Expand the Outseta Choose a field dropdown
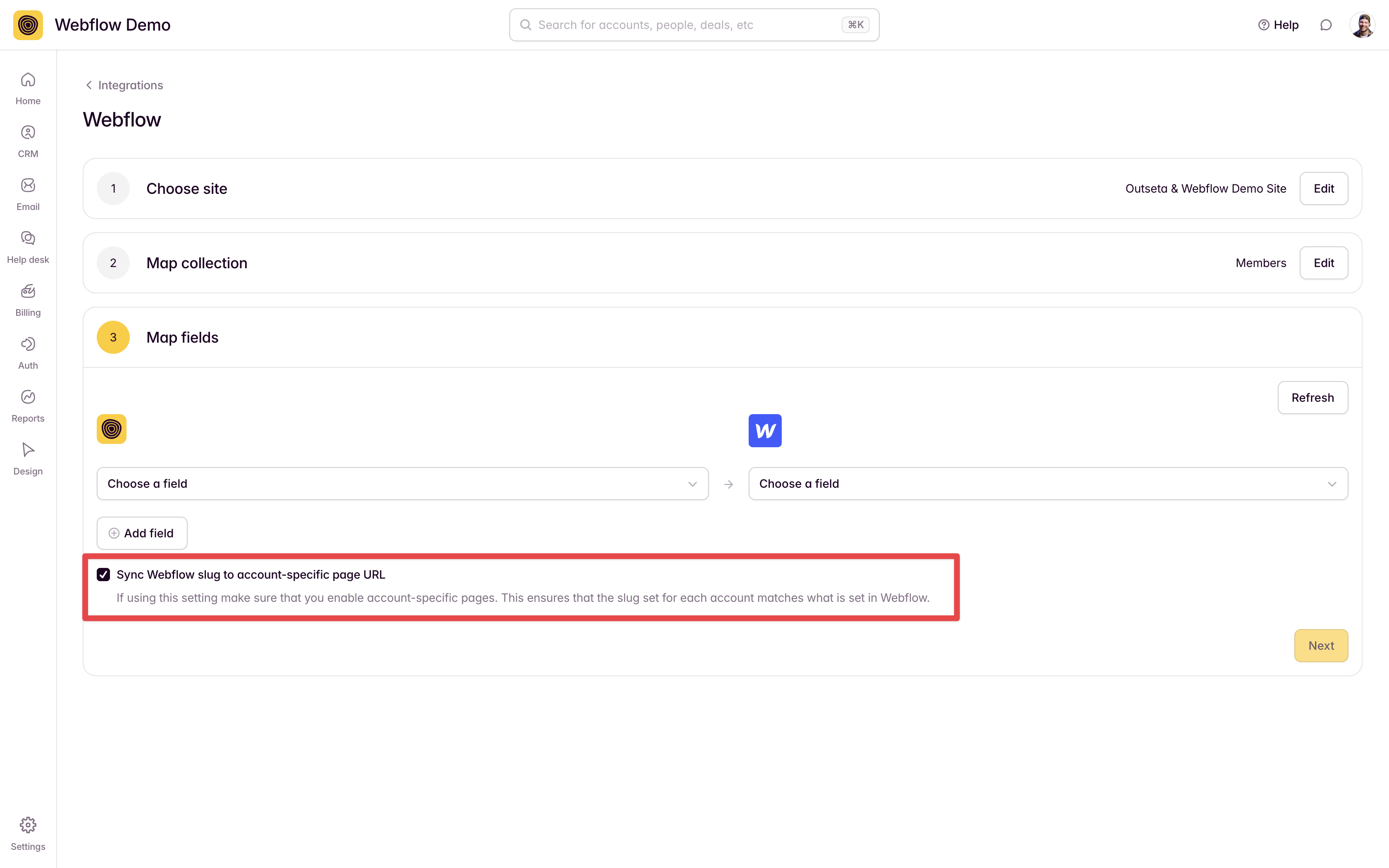 pos(402,483)
